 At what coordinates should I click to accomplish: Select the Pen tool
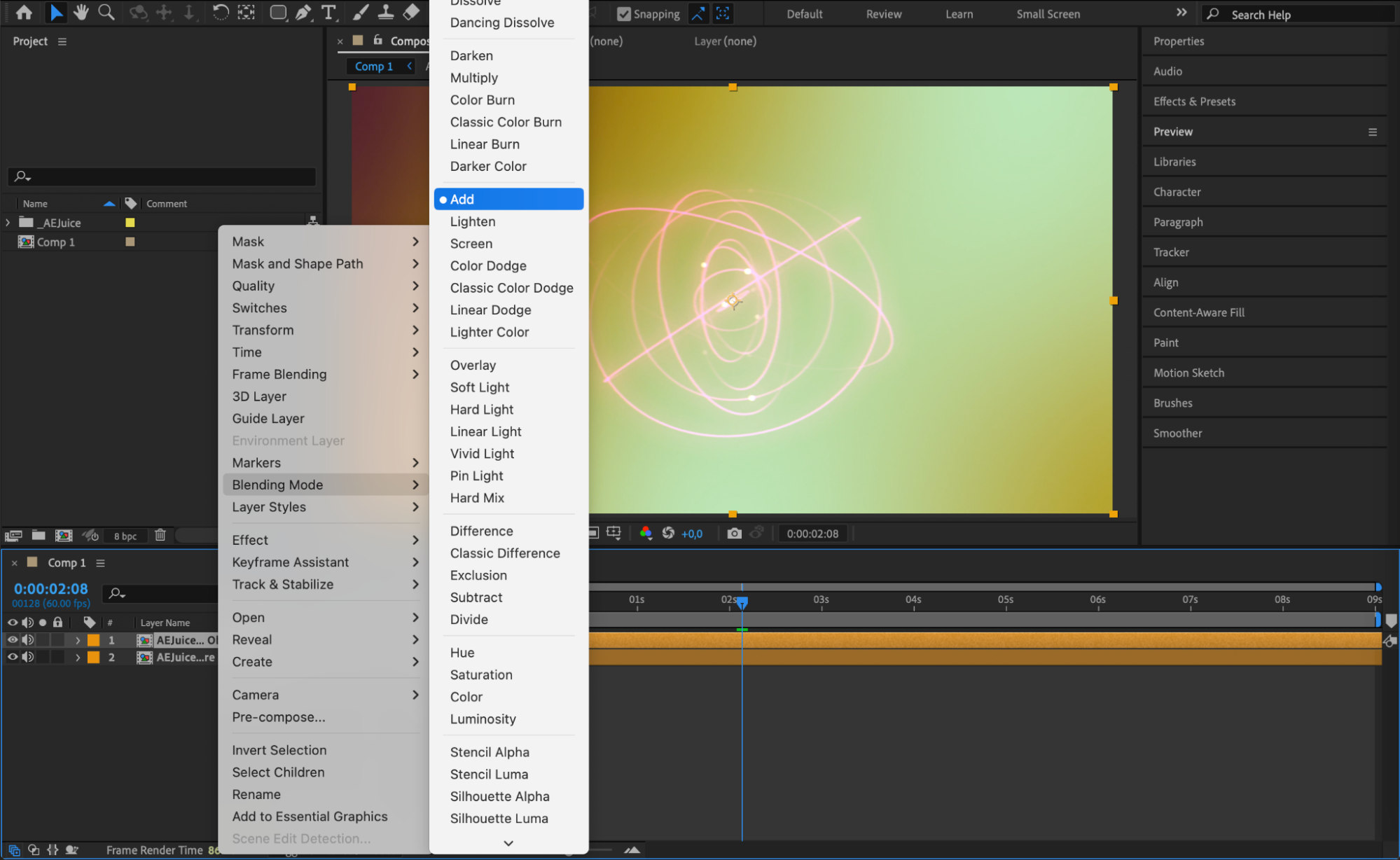point(303,12)
